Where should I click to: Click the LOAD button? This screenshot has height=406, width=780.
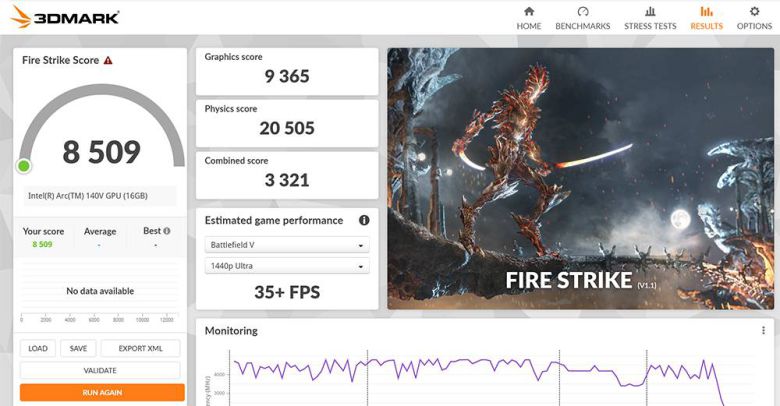pos(38,348)
